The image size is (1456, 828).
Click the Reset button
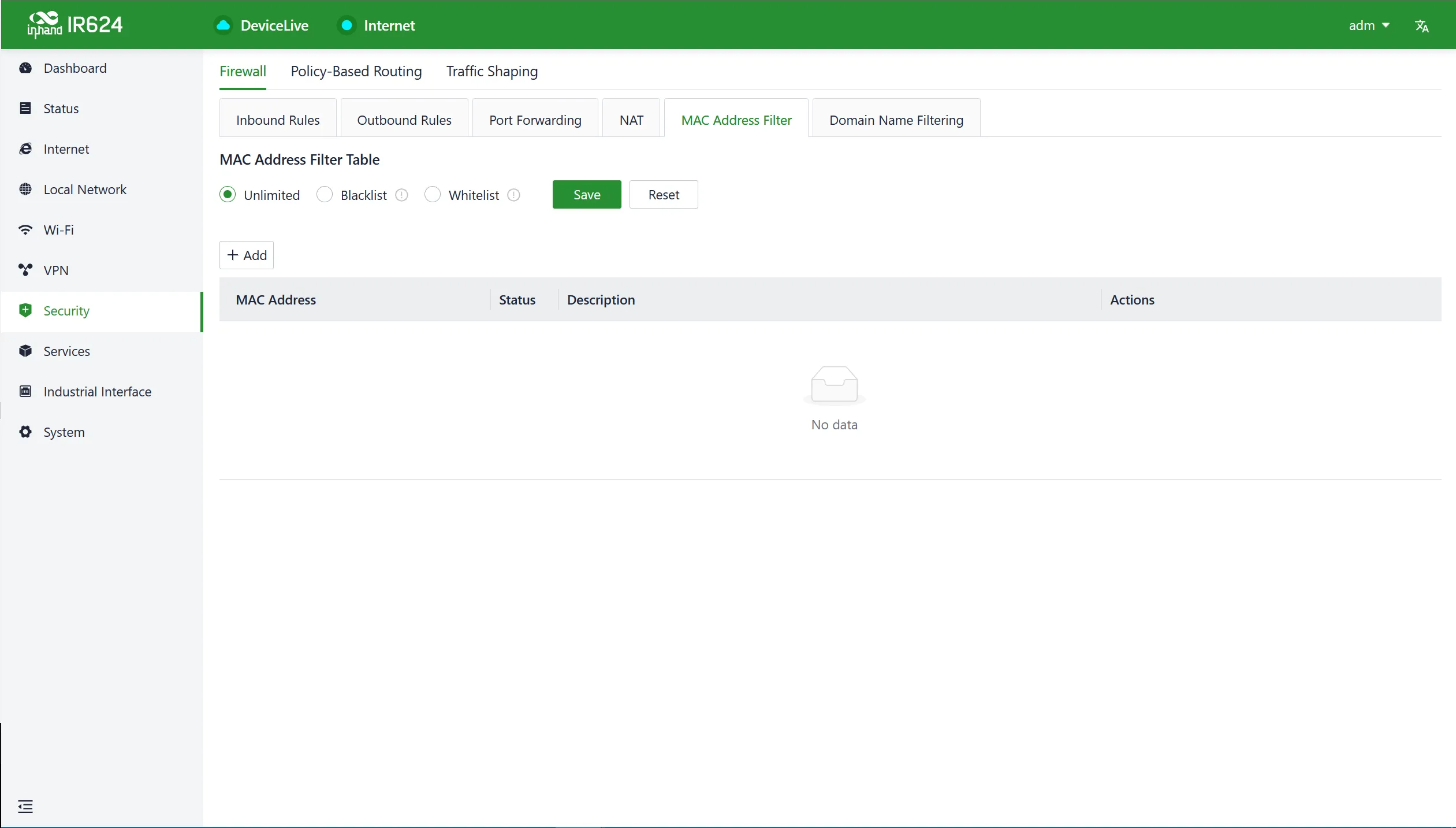[x=664, y=195]
